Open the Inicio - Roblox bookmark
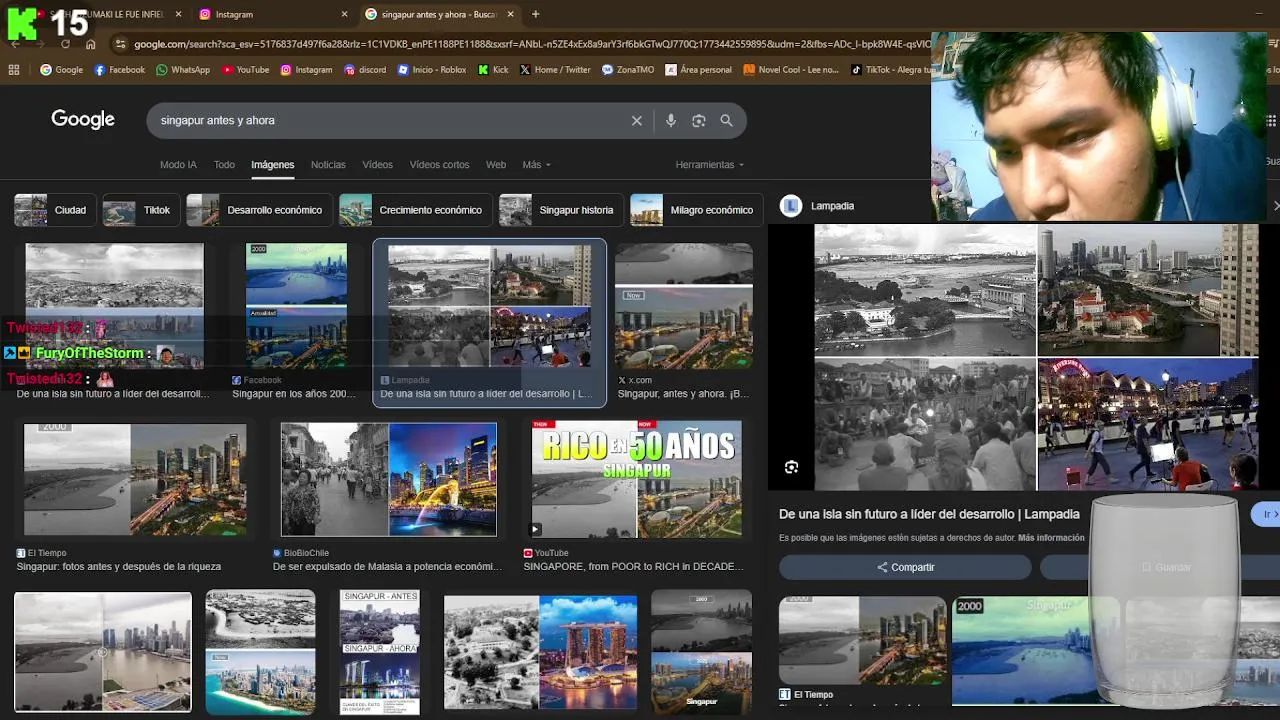The height and width of the screenshot is (720, 1280). 432,70
